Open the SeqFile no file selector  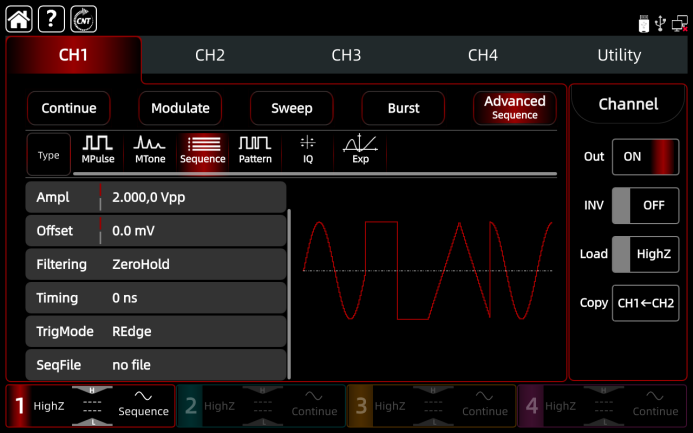156,365
